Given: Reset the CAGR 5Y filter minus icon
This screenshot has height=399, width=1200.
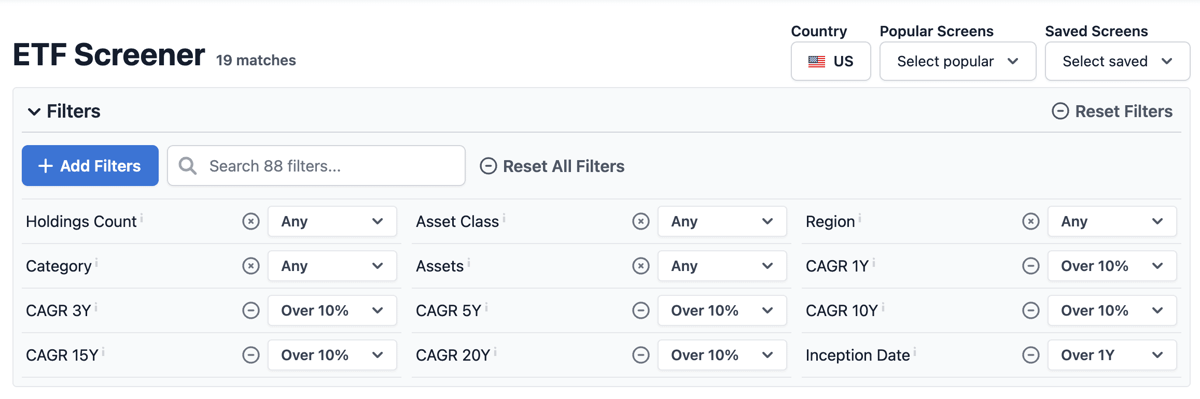Looking at the screenshot, I should (x=641, y=310).
